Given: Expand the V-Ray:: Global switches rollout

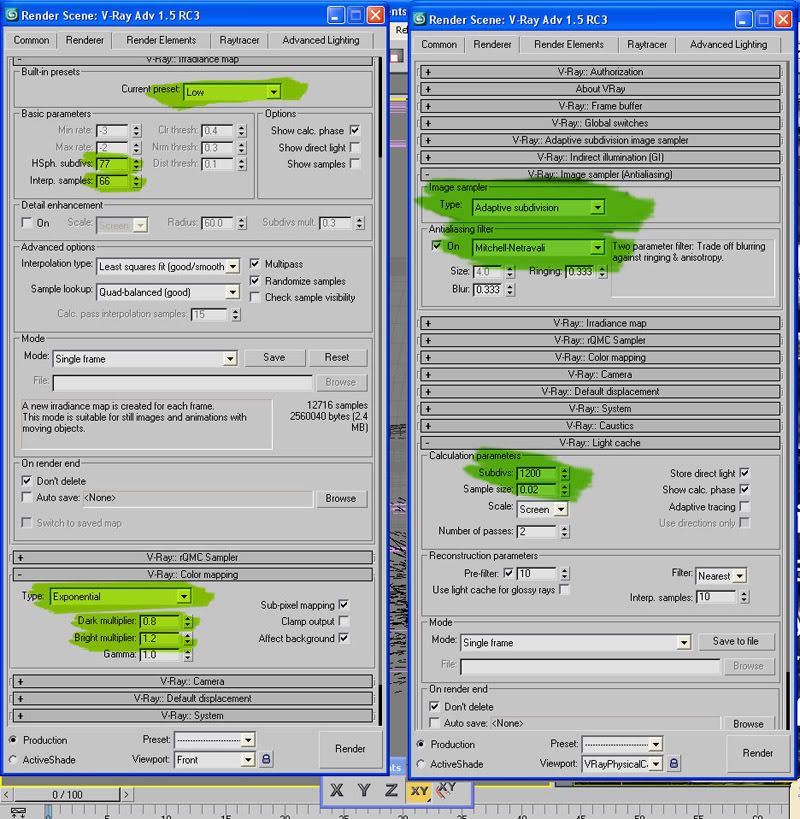Looking at the screenshot, I should pos(601,123).
